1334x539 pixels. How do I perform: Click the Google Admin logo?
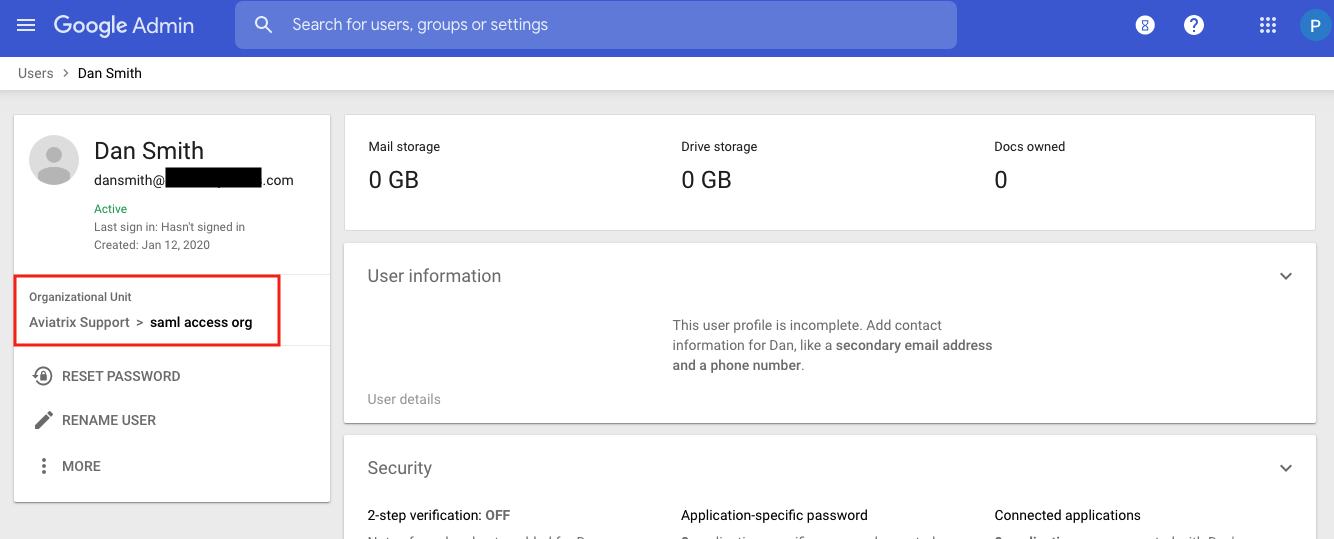click(x=124, y=25)
